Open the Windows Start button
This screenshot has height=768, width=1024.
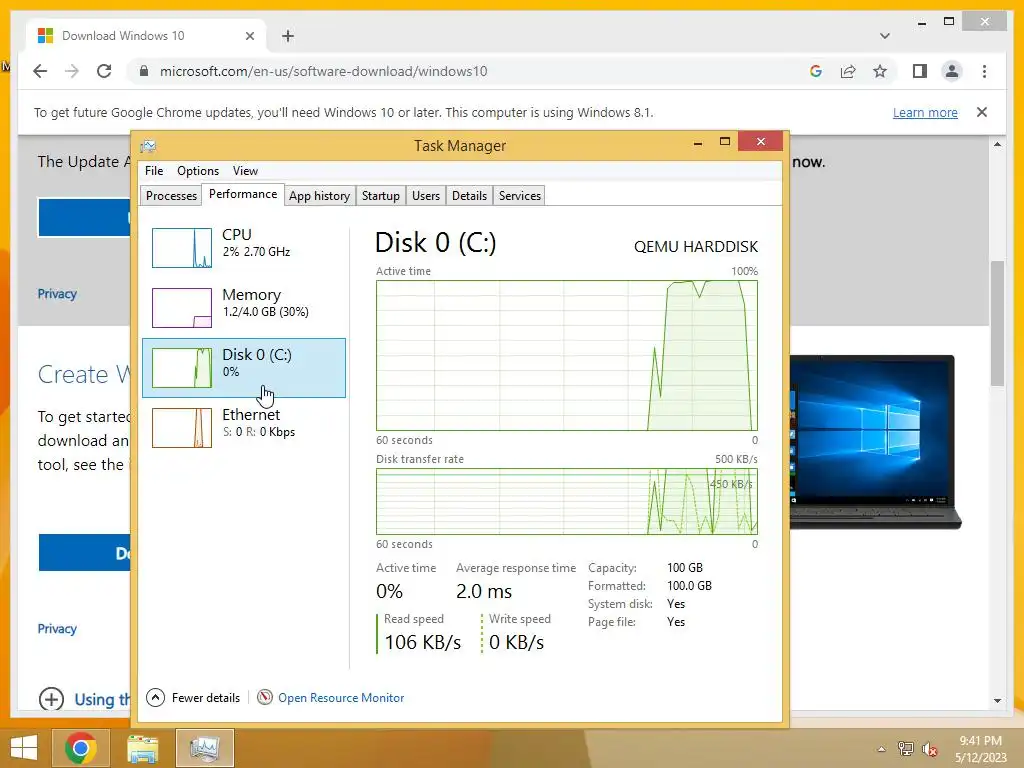pyautogui.click(x=24, y=748)
